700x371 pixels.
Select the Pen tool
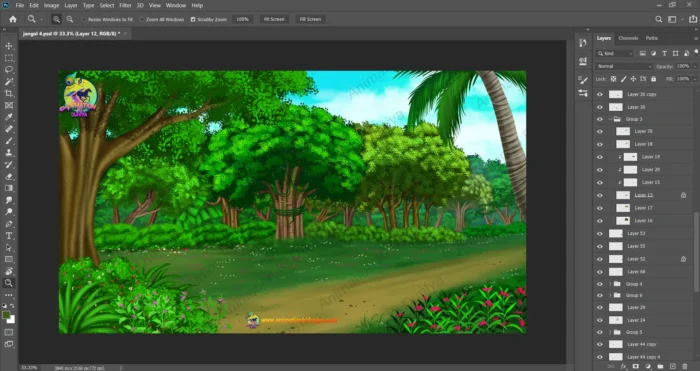click(8, 224)
